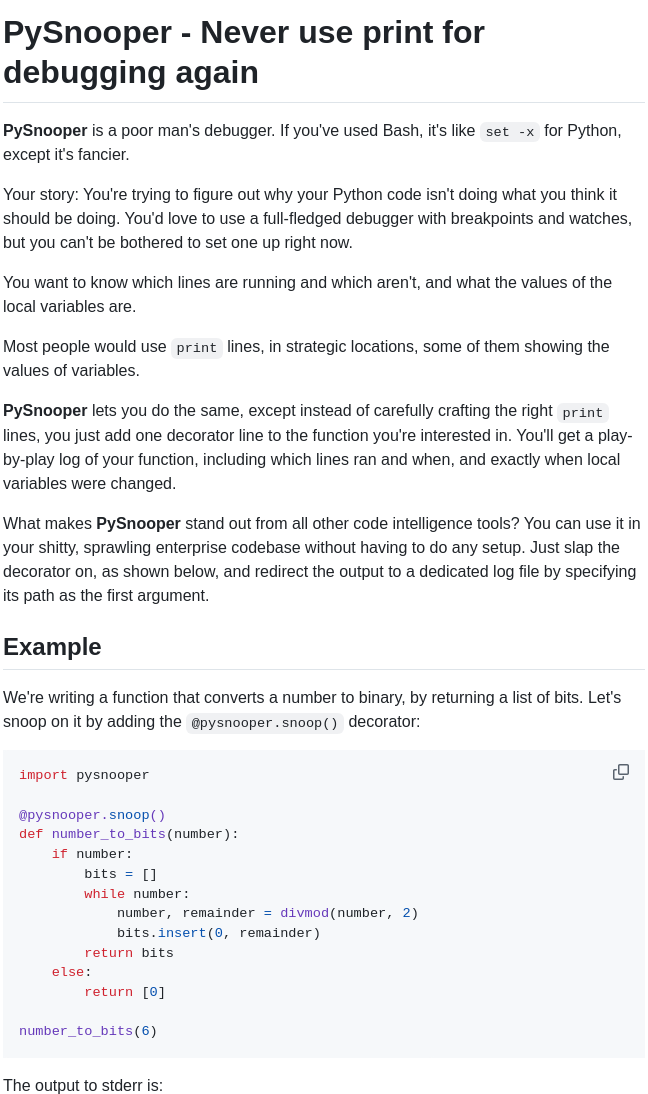The image size is (648, 1094).
Task: Click the number_to_bits function definition
Action: coord(127,834)
